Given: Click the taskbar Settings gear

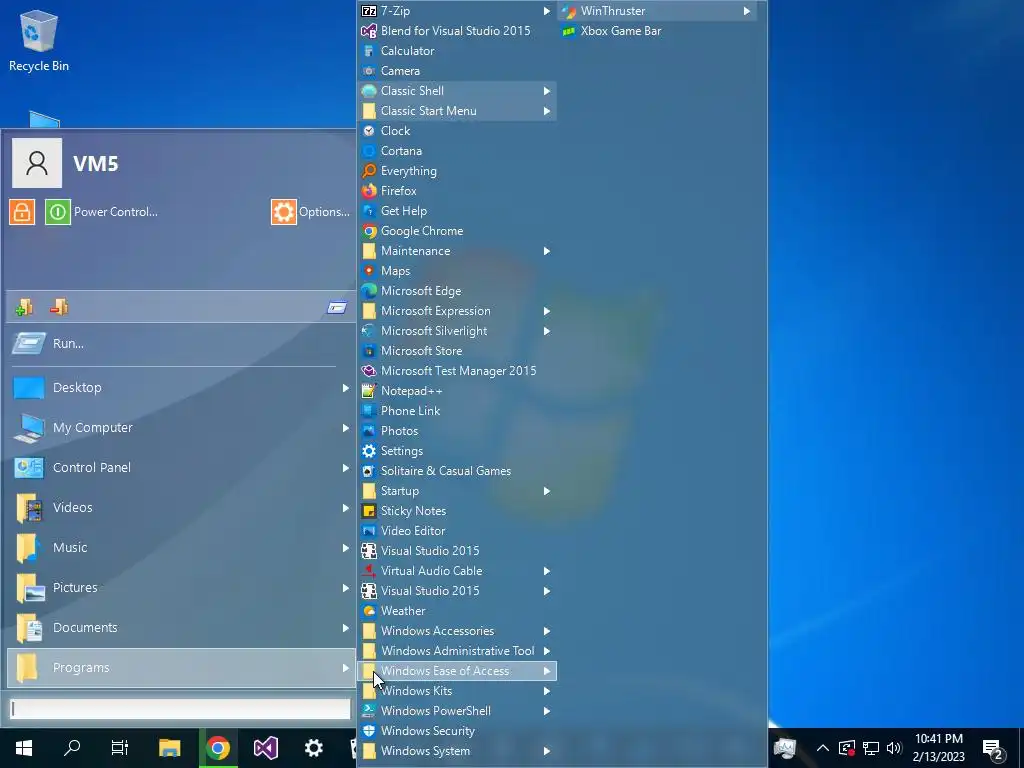Looking at the screenshot, I should 314,748.
